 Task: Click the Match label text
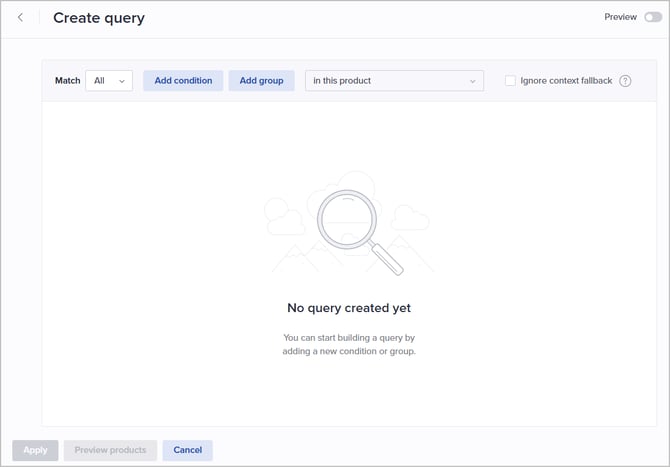[67, 81]
